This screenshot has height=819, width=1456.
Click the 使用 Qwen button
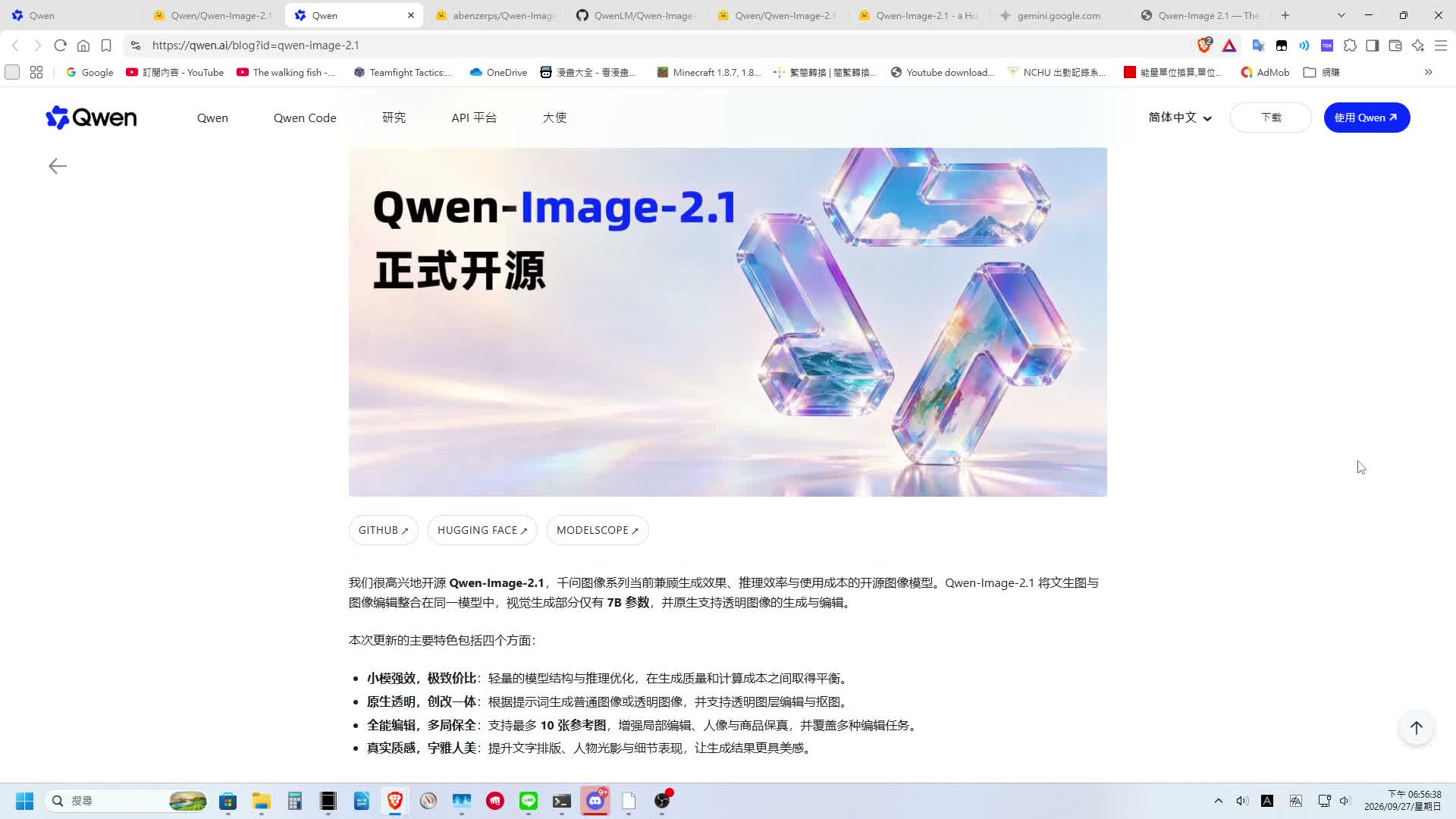(1367, 118)
